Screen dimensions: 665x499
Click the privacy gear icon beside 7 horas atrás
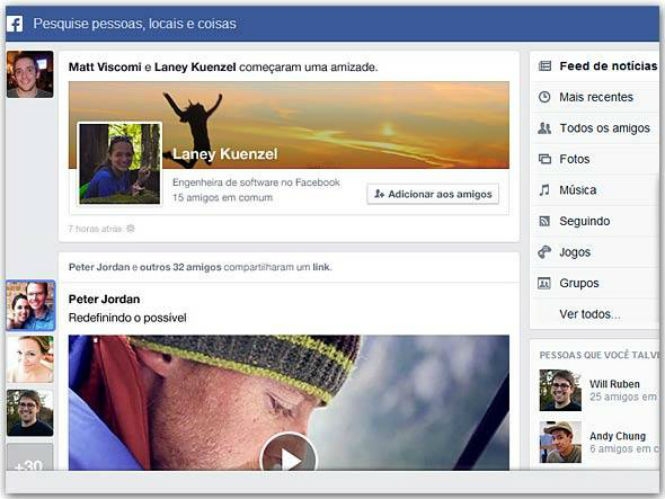[130, 229]
